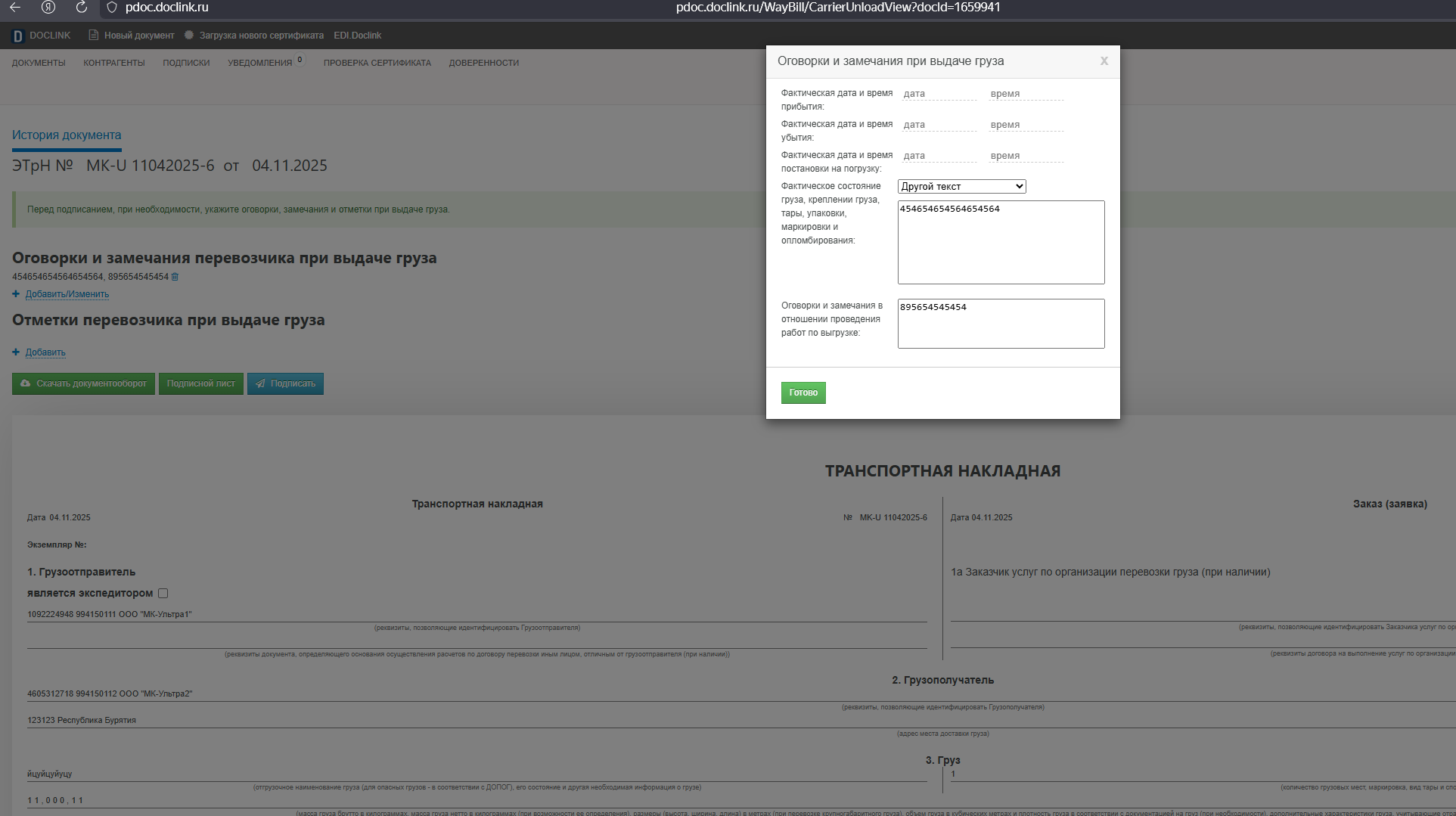Click the Yandex home icon in browser bar

pos(48,8)
